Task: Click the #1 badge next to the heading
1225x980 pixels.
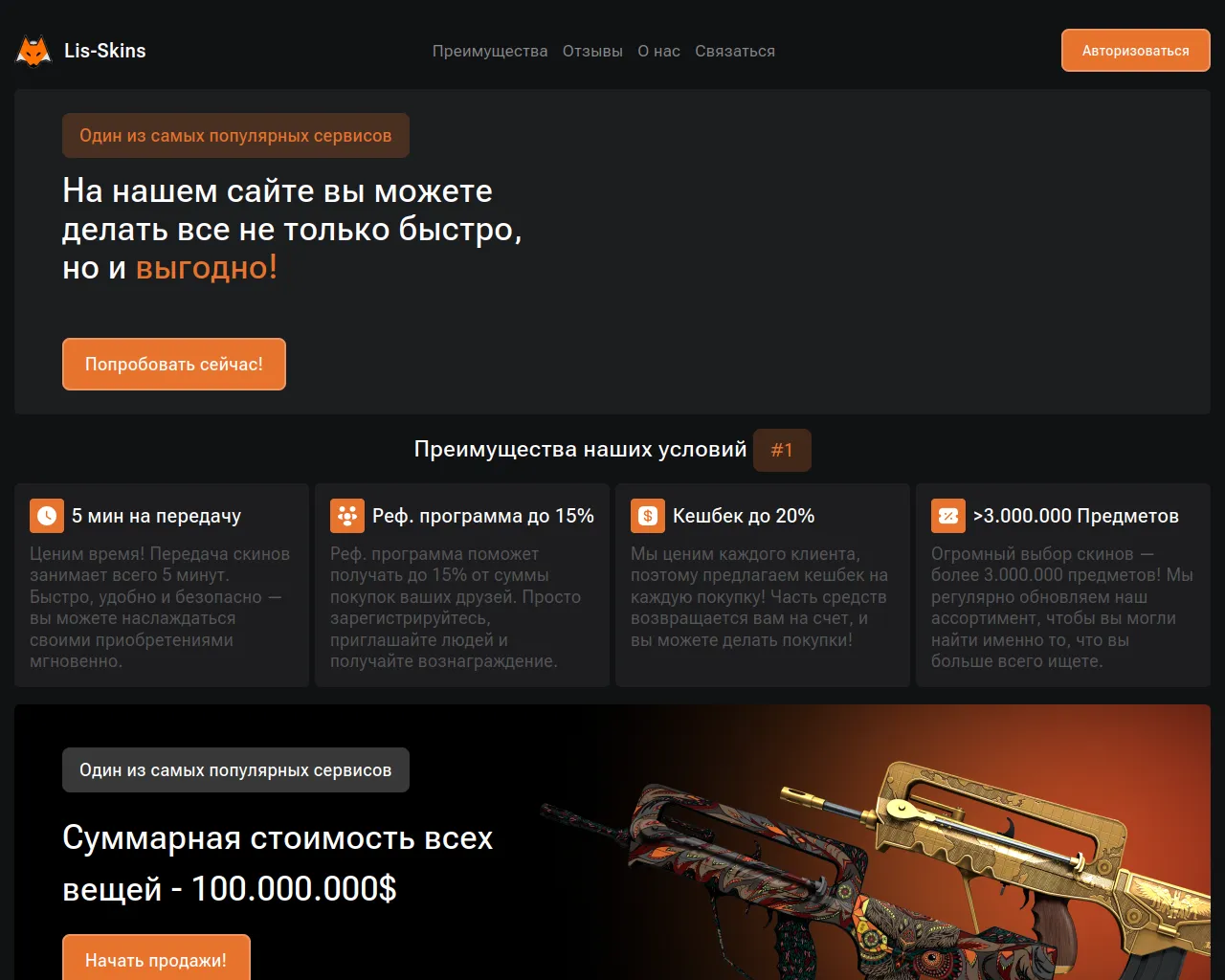Action: [x=782, y=450]
